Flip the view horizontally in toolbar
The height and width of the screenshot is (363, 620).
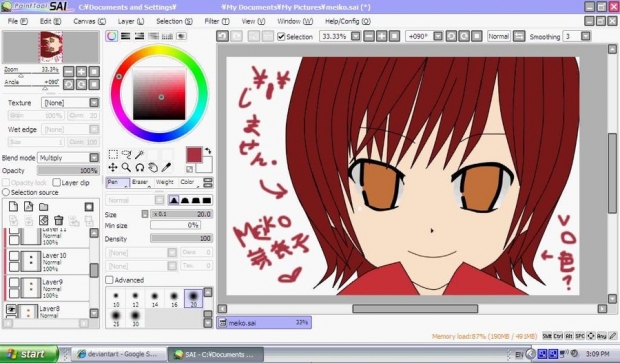(x=519, y=36)
